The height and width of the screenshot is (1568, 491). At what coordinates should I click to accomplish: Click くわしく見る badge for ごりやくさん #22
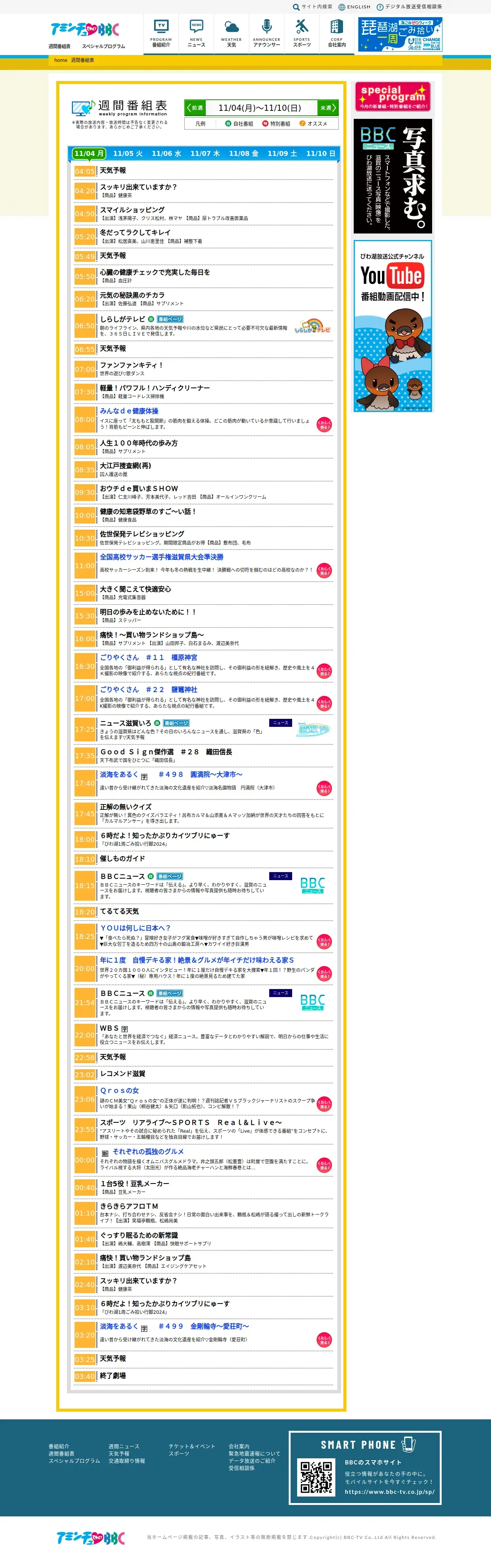pyautogui.click(x=324, y=703)
